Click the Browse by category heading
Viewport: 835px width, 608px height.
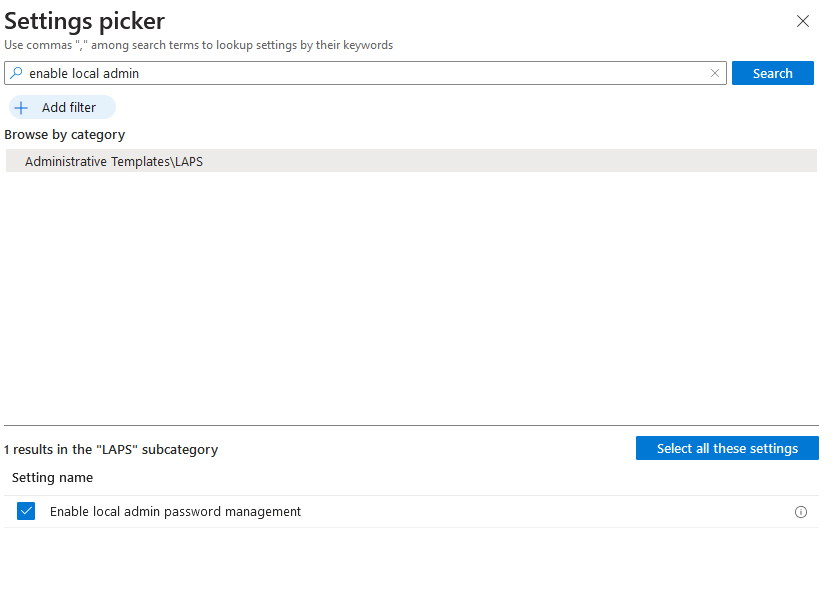65,135
